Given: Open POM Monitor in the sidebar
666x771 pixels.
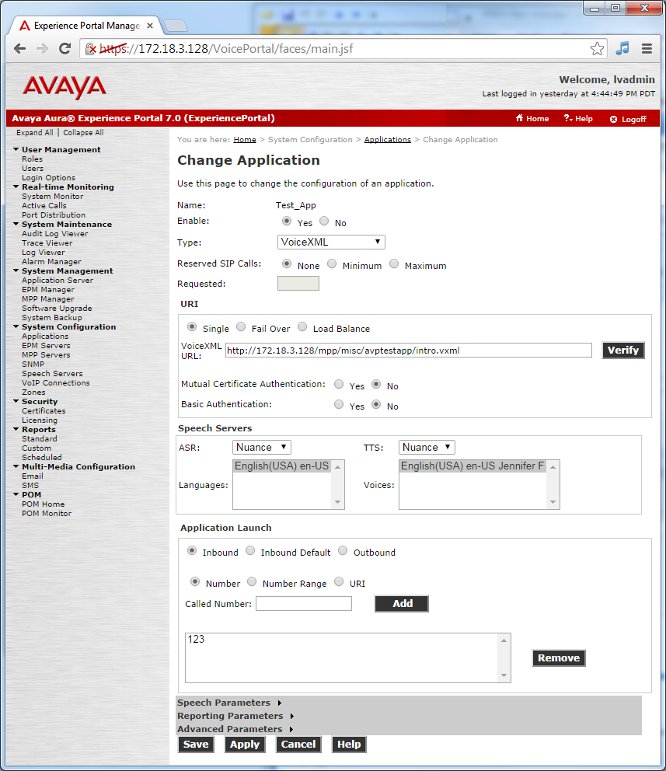Looking at the screenshot, I should pos(47,513).
